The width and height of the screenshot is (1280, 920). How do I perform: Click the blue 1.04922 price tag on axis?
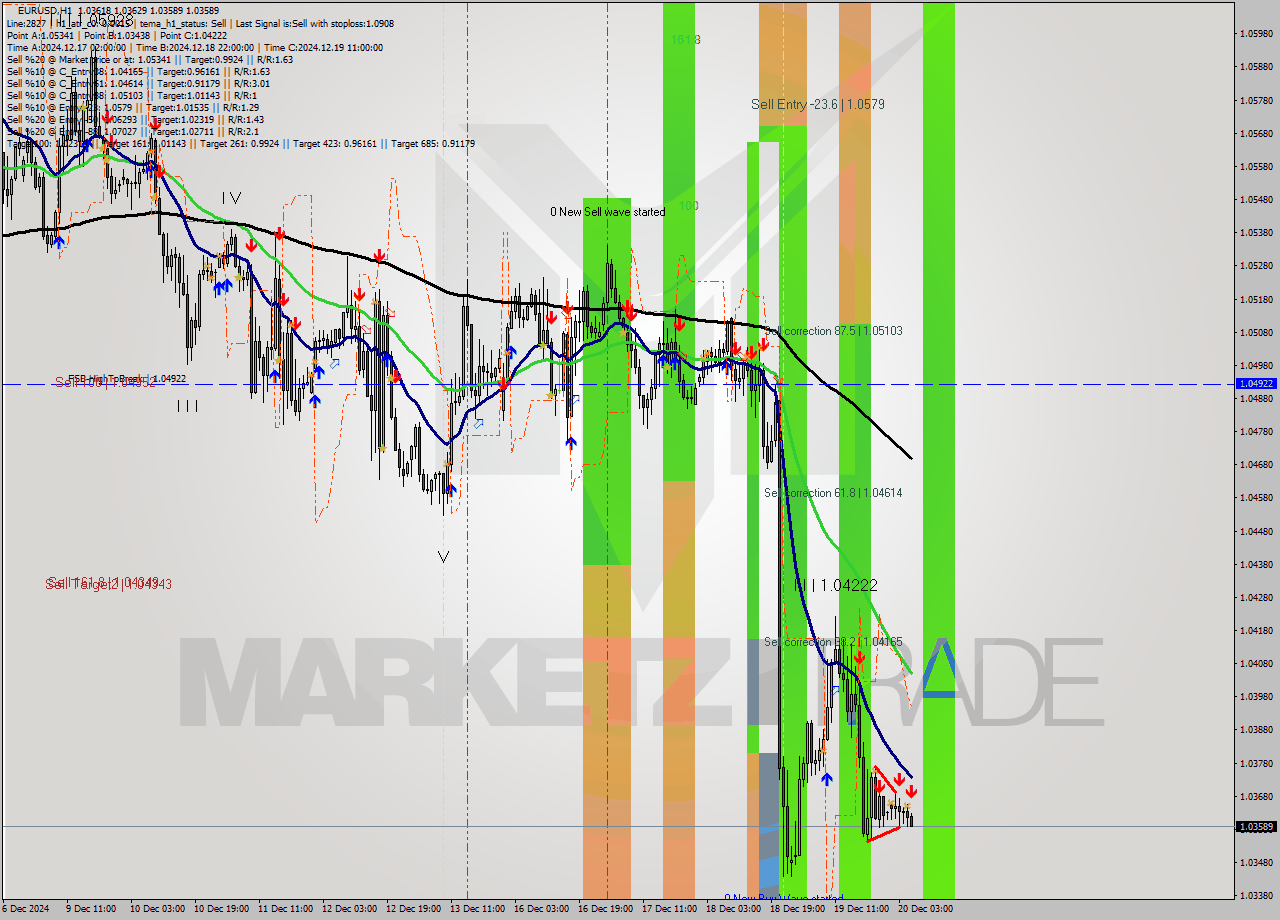pos(1256,383)
